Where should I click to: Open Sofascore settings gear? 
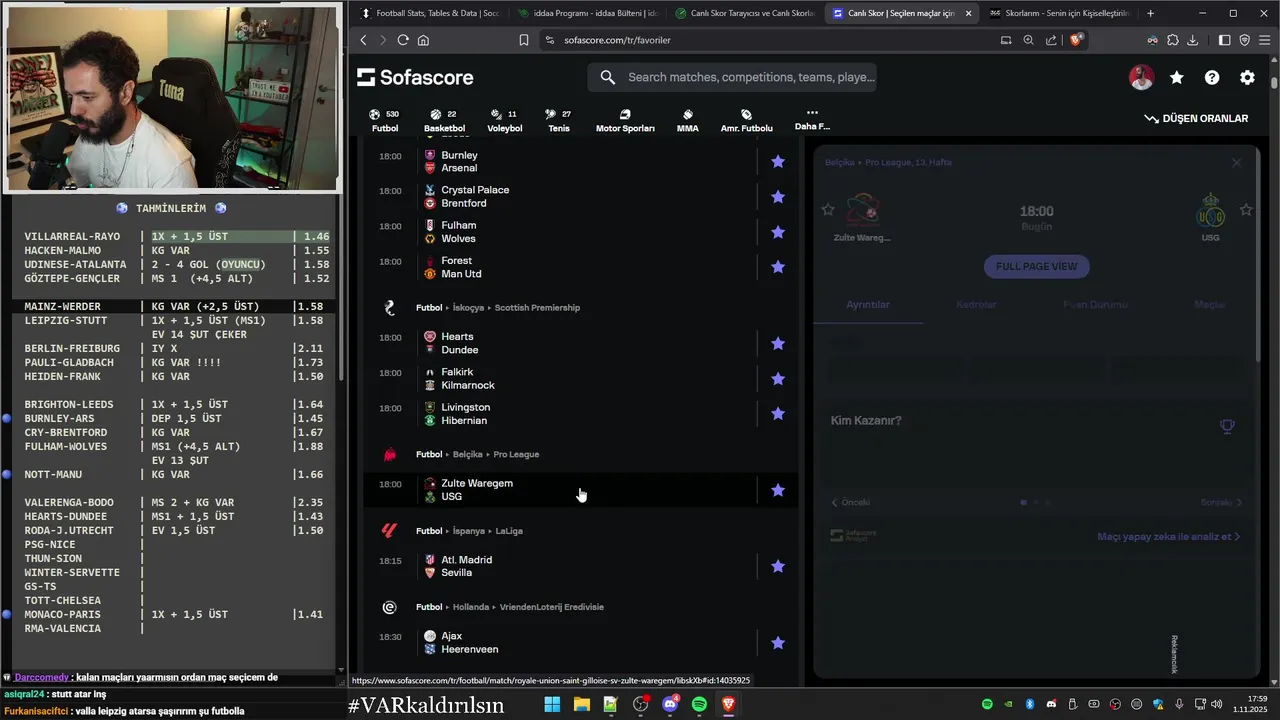(1247, 77)
